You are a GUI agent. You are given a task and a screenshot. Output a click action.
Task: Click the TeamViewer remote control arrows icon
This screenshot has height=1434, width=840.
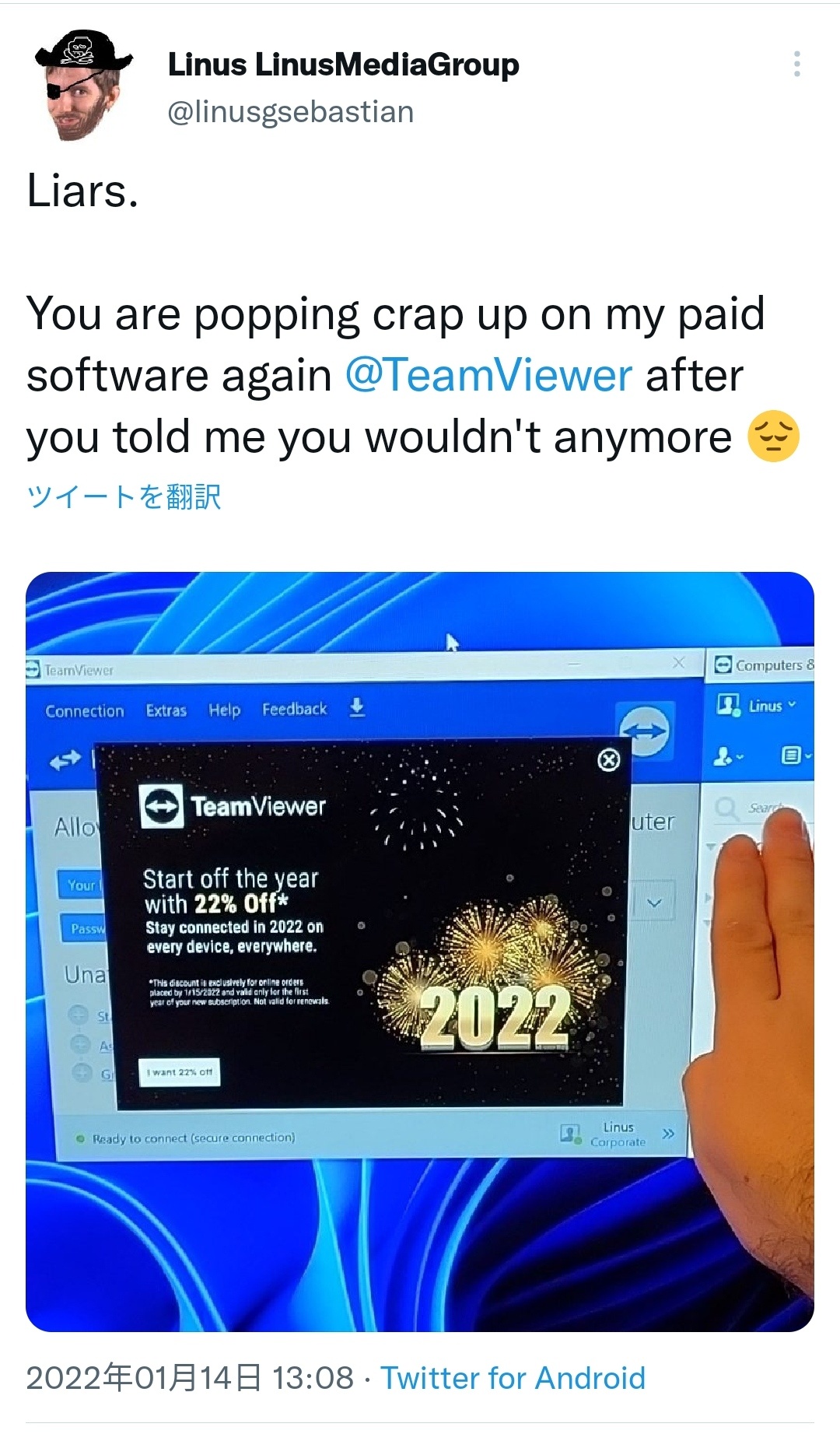pos(65,760)
